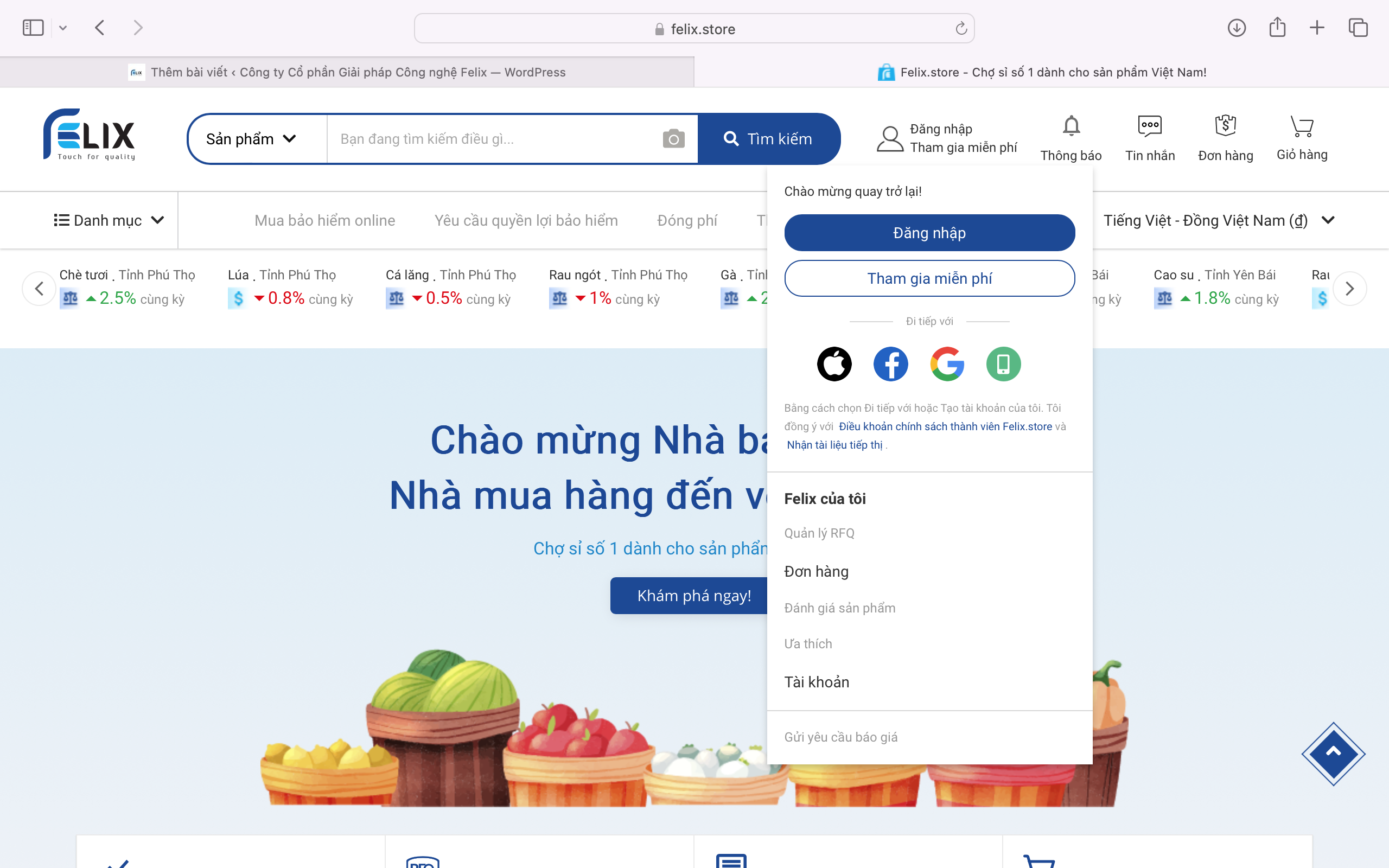
Task: Click Nhận tài liệu tiếp thị link
Action: pos(834,444)
